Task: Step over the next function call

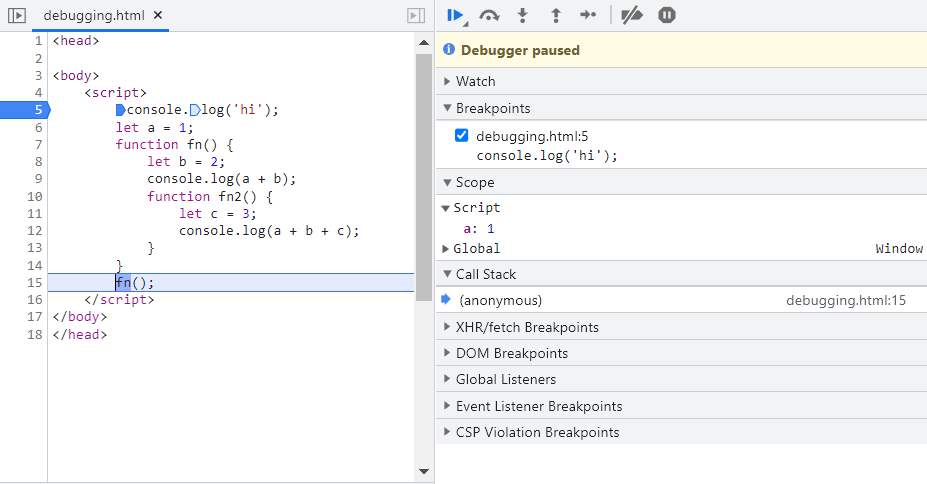Action: click(489, 15)
